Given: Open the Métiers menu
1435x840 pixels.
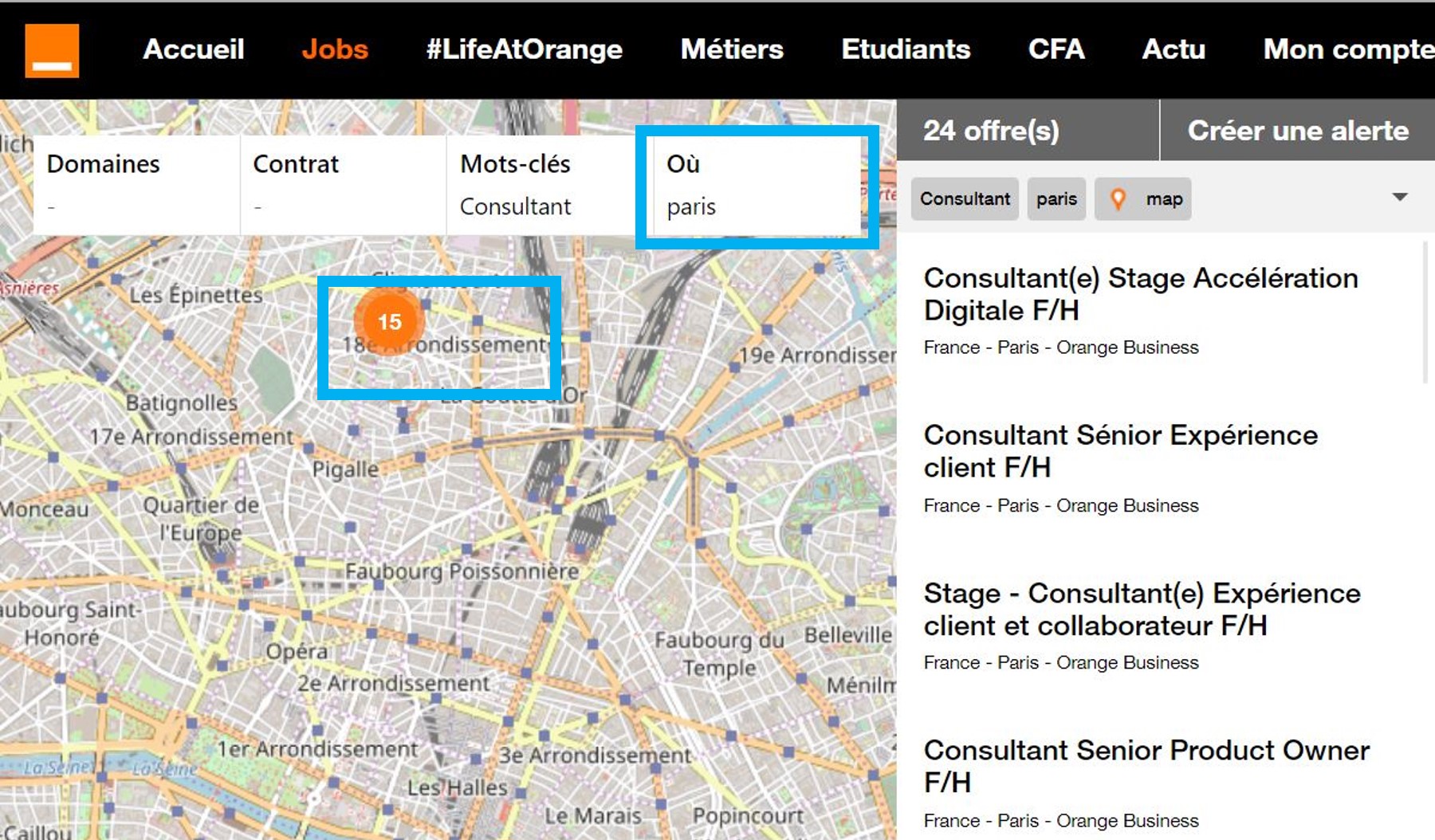Looking at the screenshot, I should tap(732, 49).
